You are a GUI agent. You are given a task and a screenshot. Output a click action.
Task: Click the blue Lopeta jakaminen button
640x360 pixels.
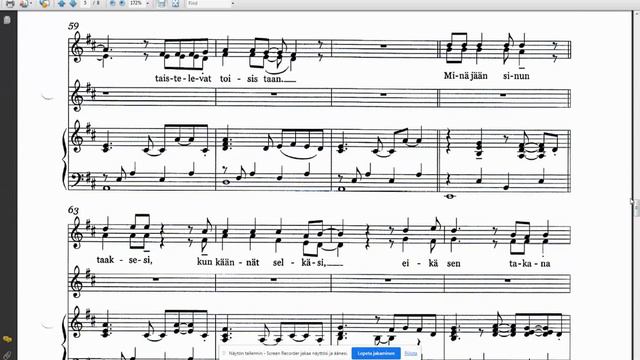[x=376, y=353]
